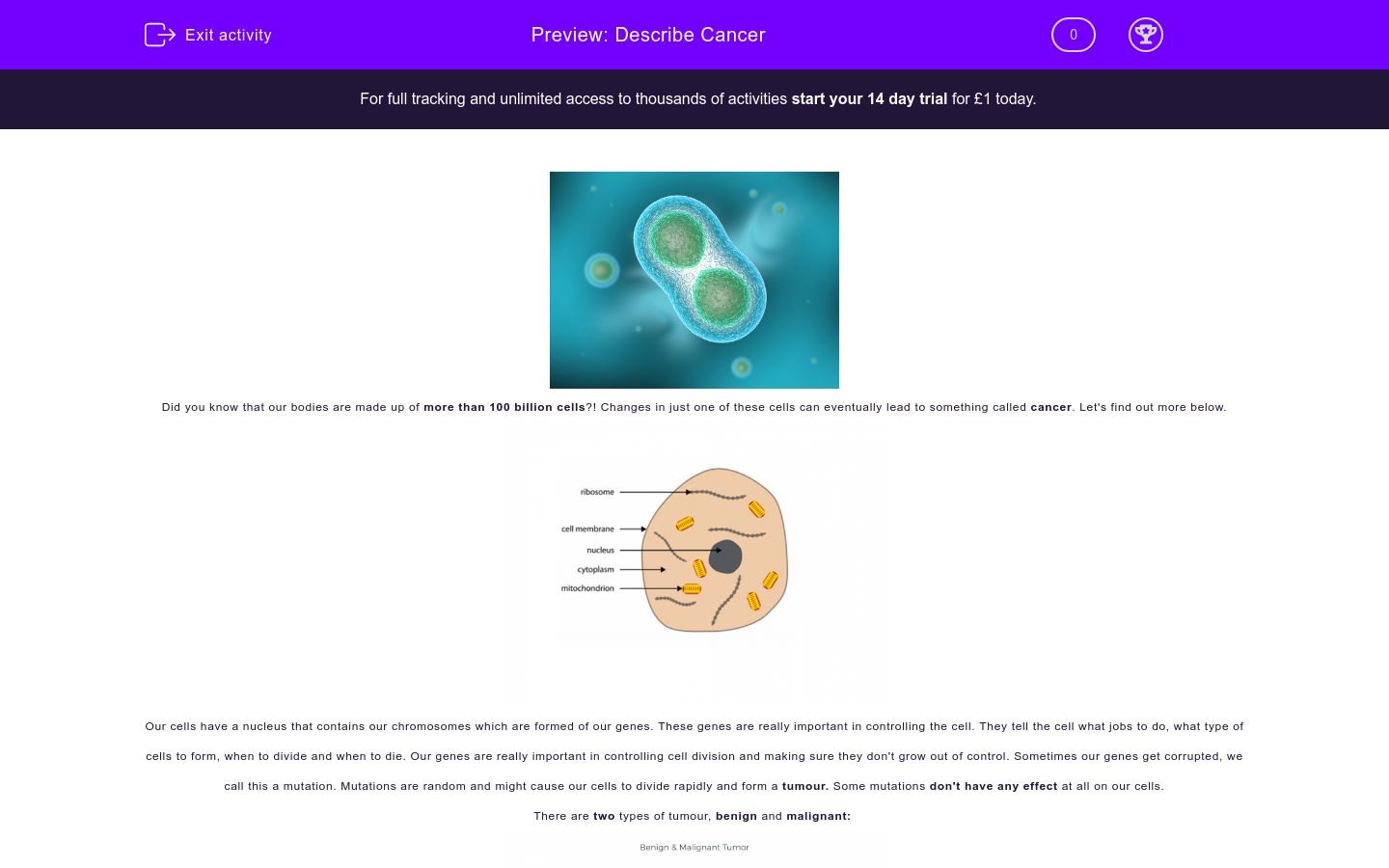This screenshot has width=1389, height=868.
Task: Click the score counter showing 0
Action: pos(1073,34)
